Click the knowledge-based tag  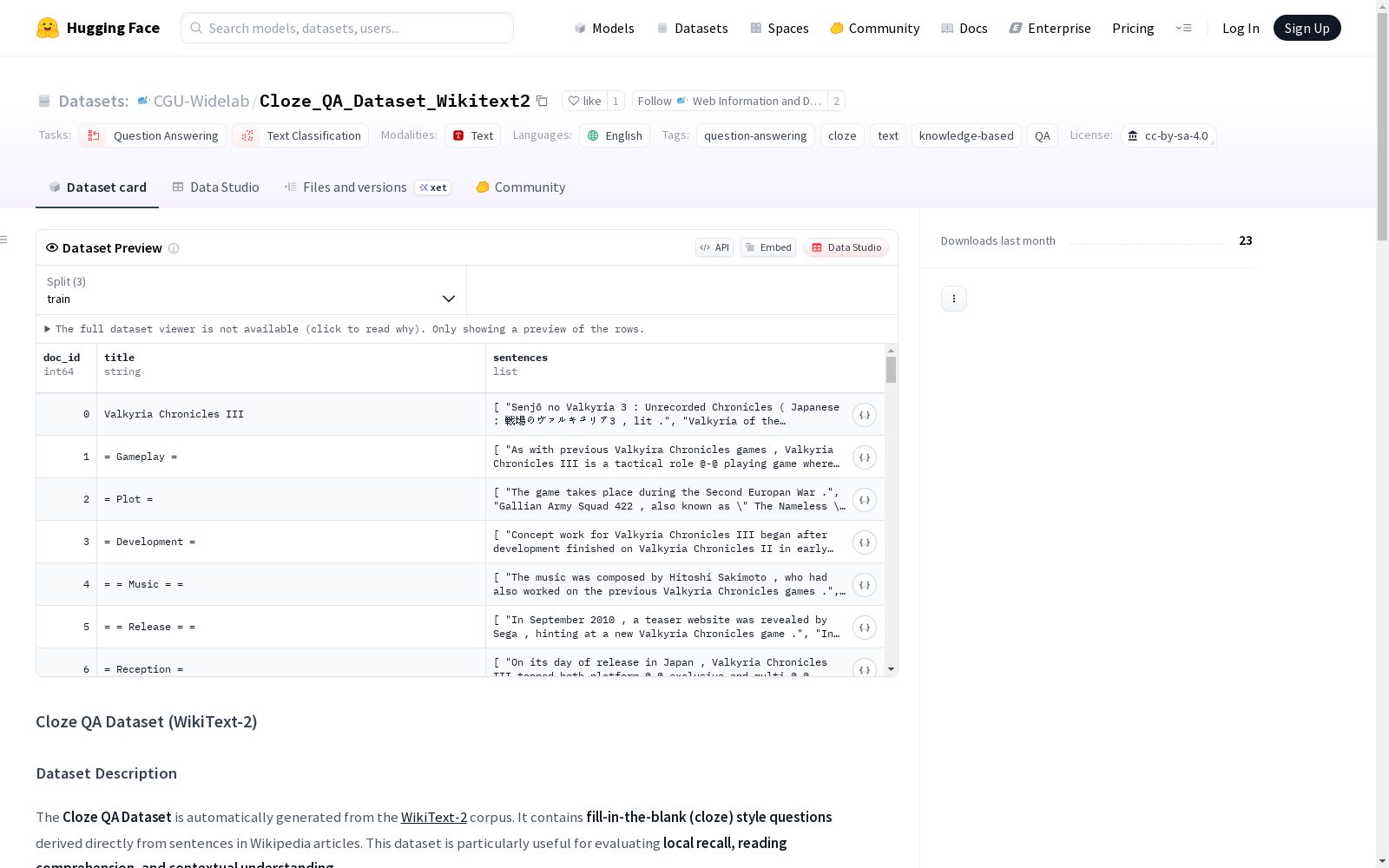point(966,135)
